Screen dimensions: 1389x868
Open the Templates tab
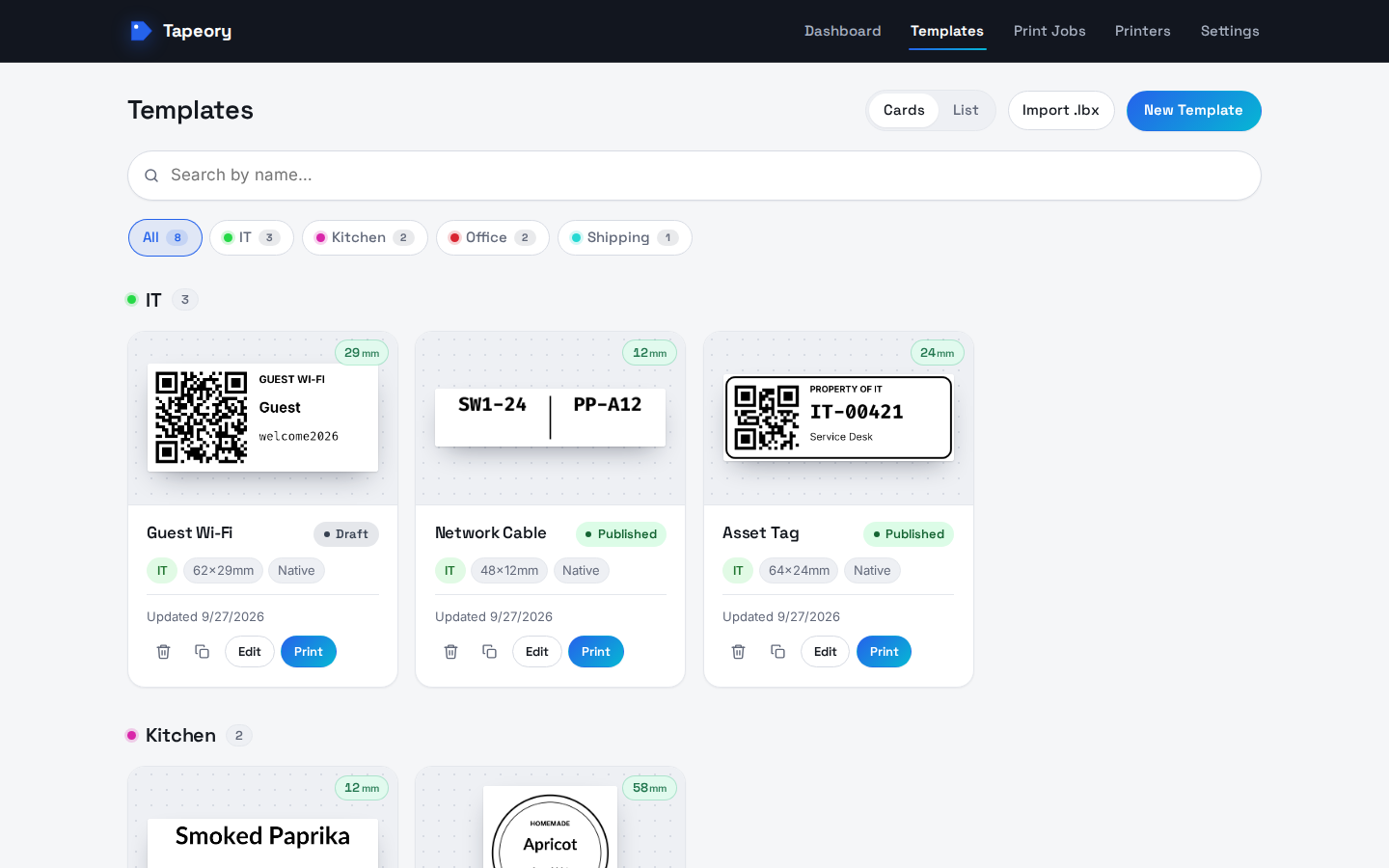pyautogui.click(x=947, y=31)
